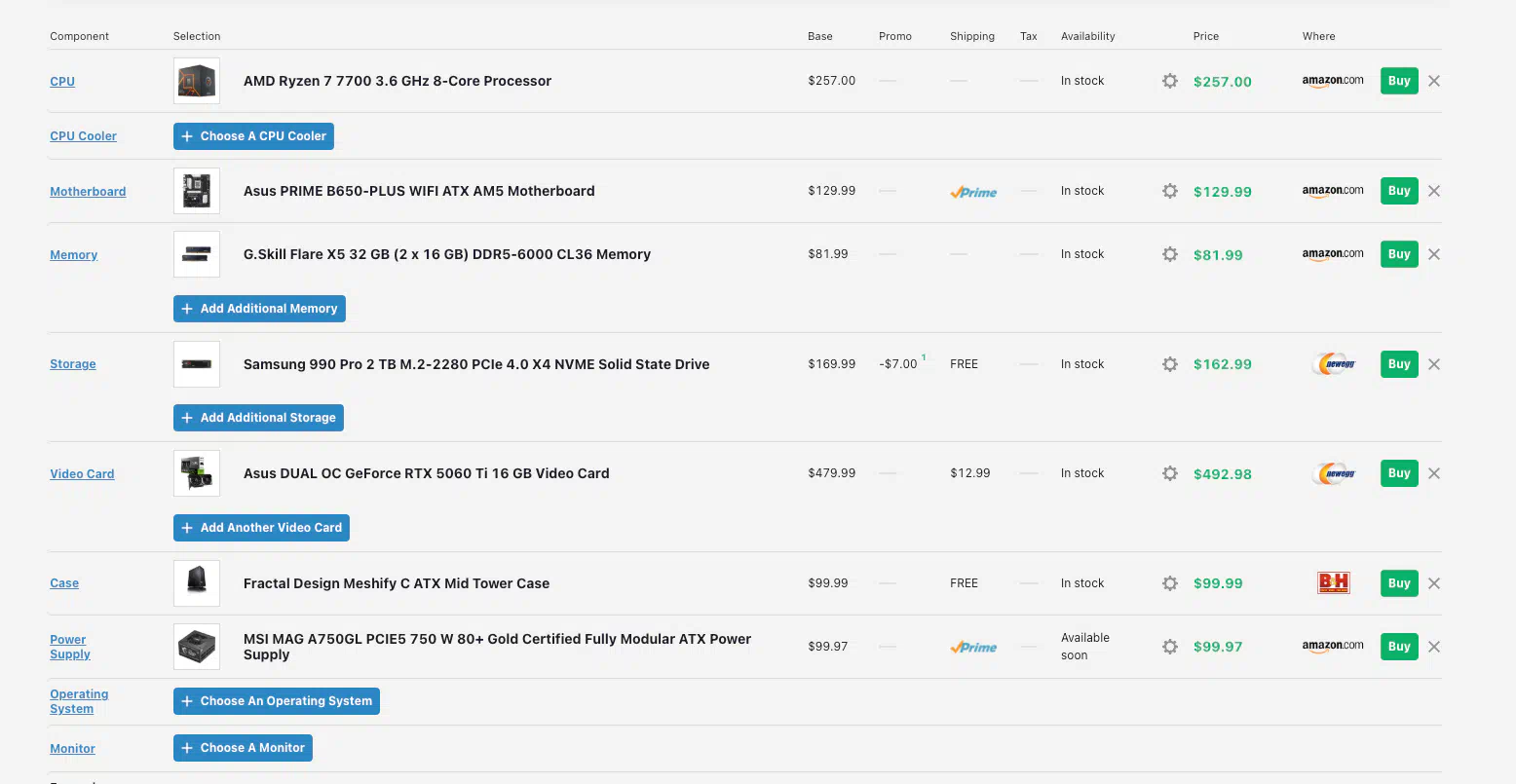The width and height of the screenshot is (1516, 784).
Task: Click the Prime shipping badge for the motherboard
Action: point(973,192)
